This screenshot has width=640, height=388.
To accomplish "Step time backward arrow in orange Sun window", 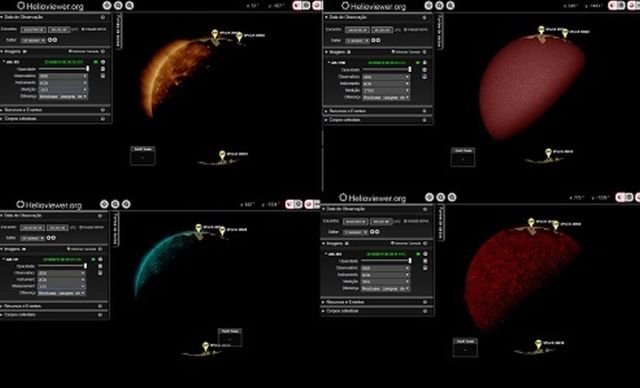I will (x=49, y=40).
